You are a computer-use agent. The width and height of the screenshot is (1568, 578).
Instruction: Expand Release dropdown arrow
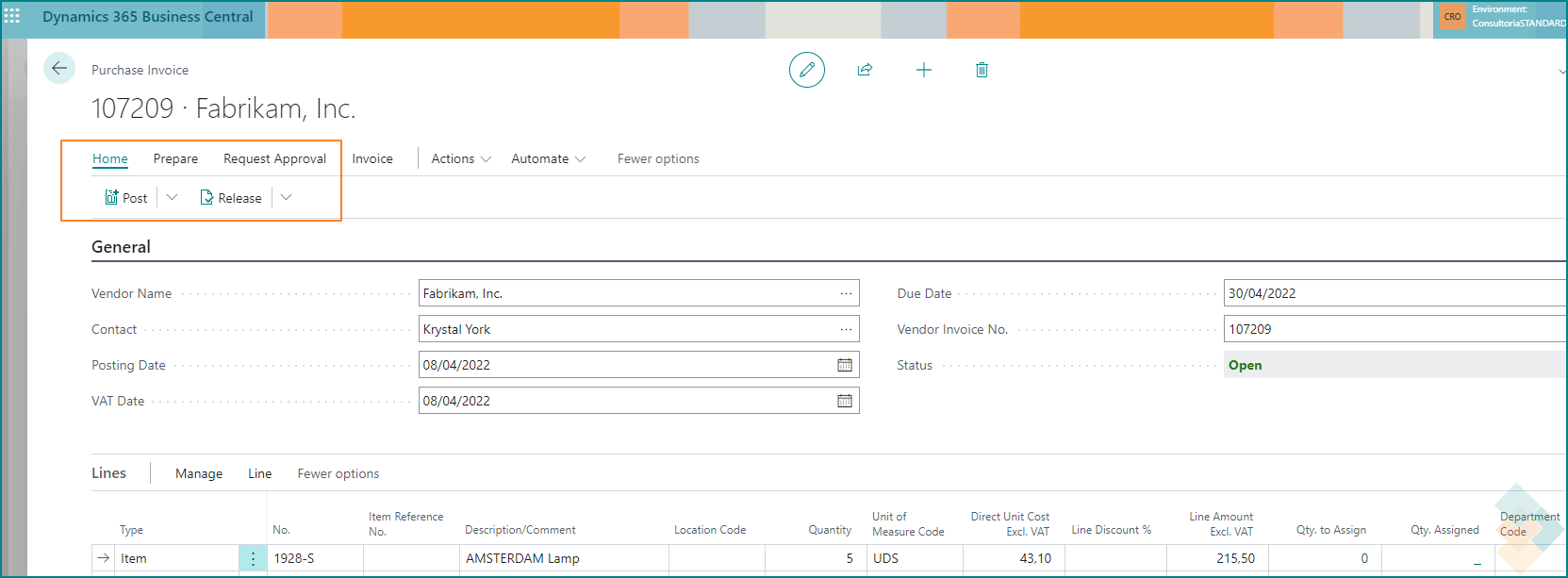[287, 197]
